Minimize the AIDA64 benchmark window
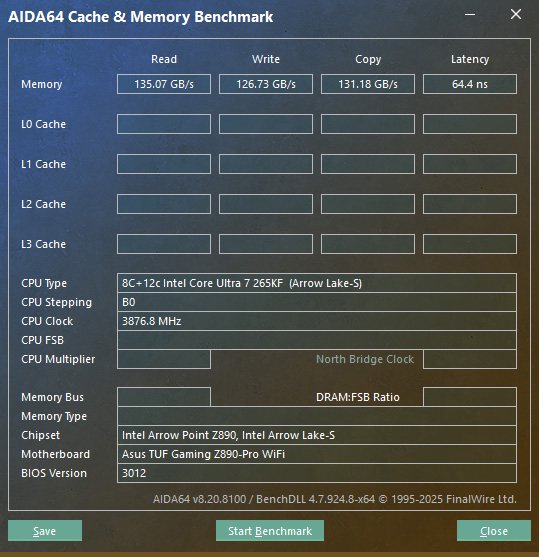This screenshot has height=557, width=539. pyautogui.click(x=470, y=15)
